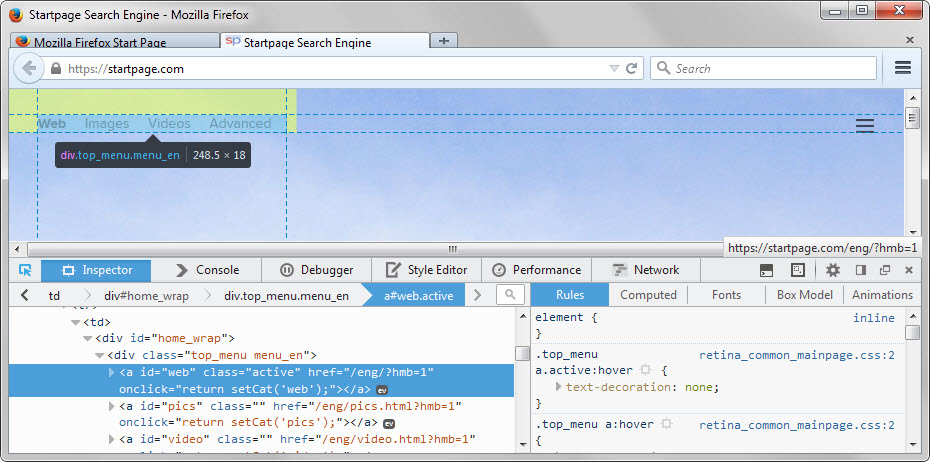
Task: Click the text-decoration none value
Action: (x=699, y=387)
